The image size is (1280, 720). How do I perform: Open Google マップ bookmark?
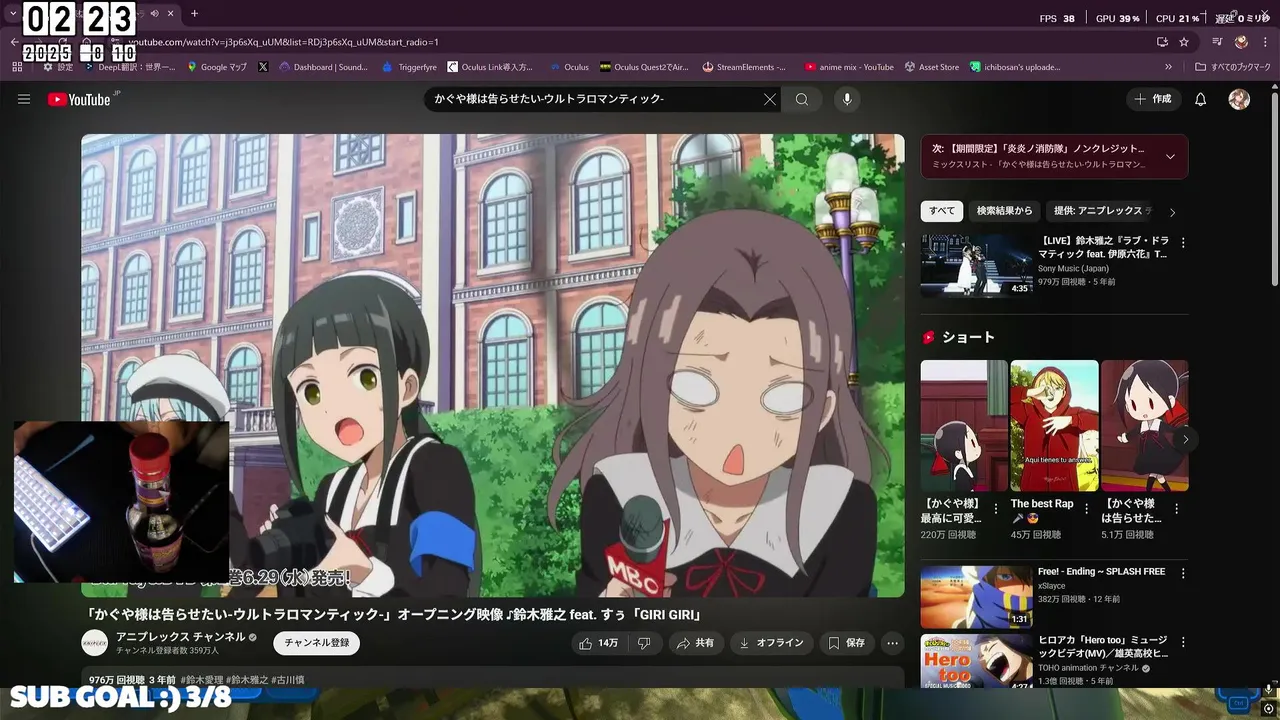(215, 67)
